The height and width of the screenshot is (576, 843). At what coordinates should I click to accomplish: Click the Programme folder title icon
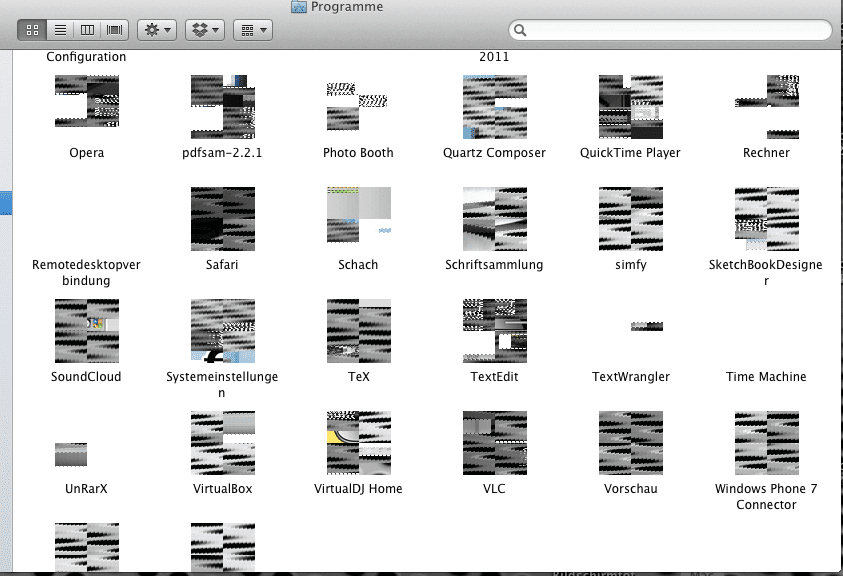click(299, 6)
